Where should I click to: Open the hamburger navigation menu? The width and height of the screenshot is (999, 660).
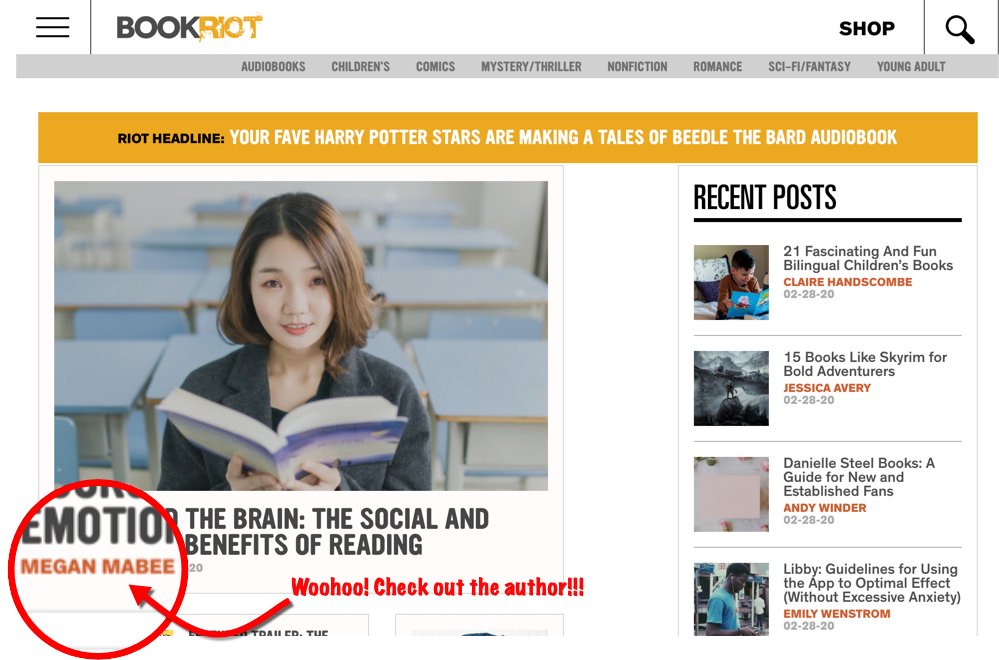[51, 27]
